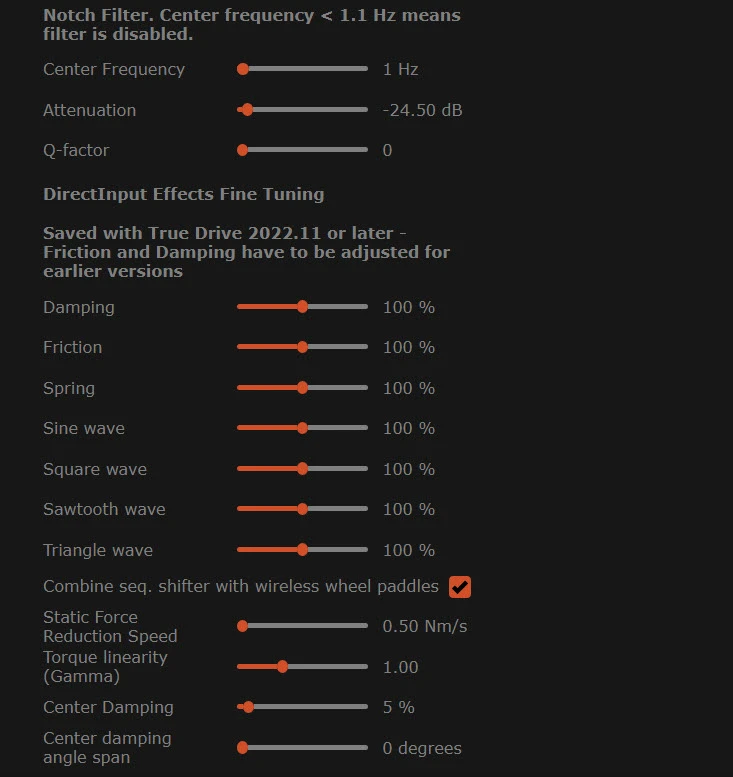Click the Attenuation slider handle
This screenshot has width=733, height=777.
[247, 110]
